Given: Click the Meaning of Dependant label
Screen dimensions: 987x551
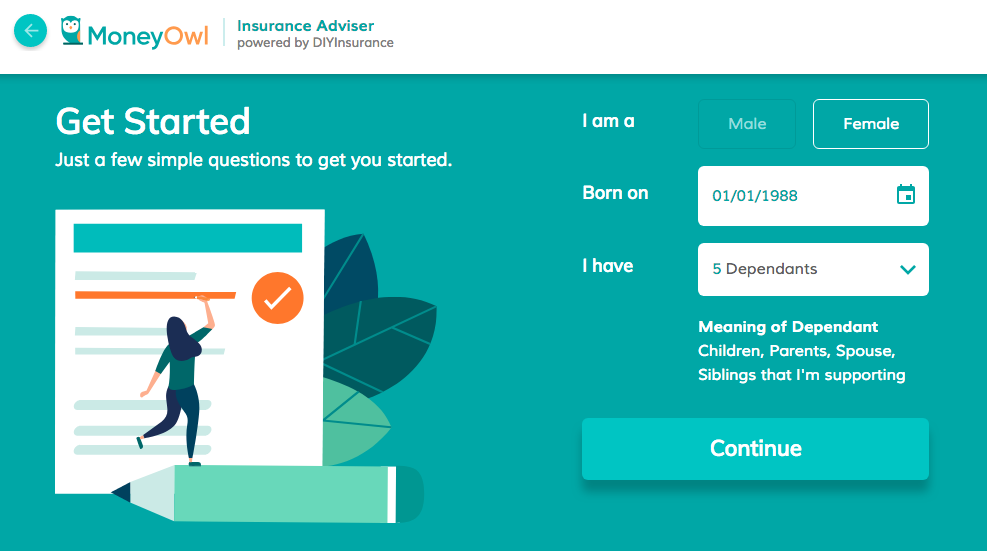Looking at the screenshot, I should coord(788,327).
